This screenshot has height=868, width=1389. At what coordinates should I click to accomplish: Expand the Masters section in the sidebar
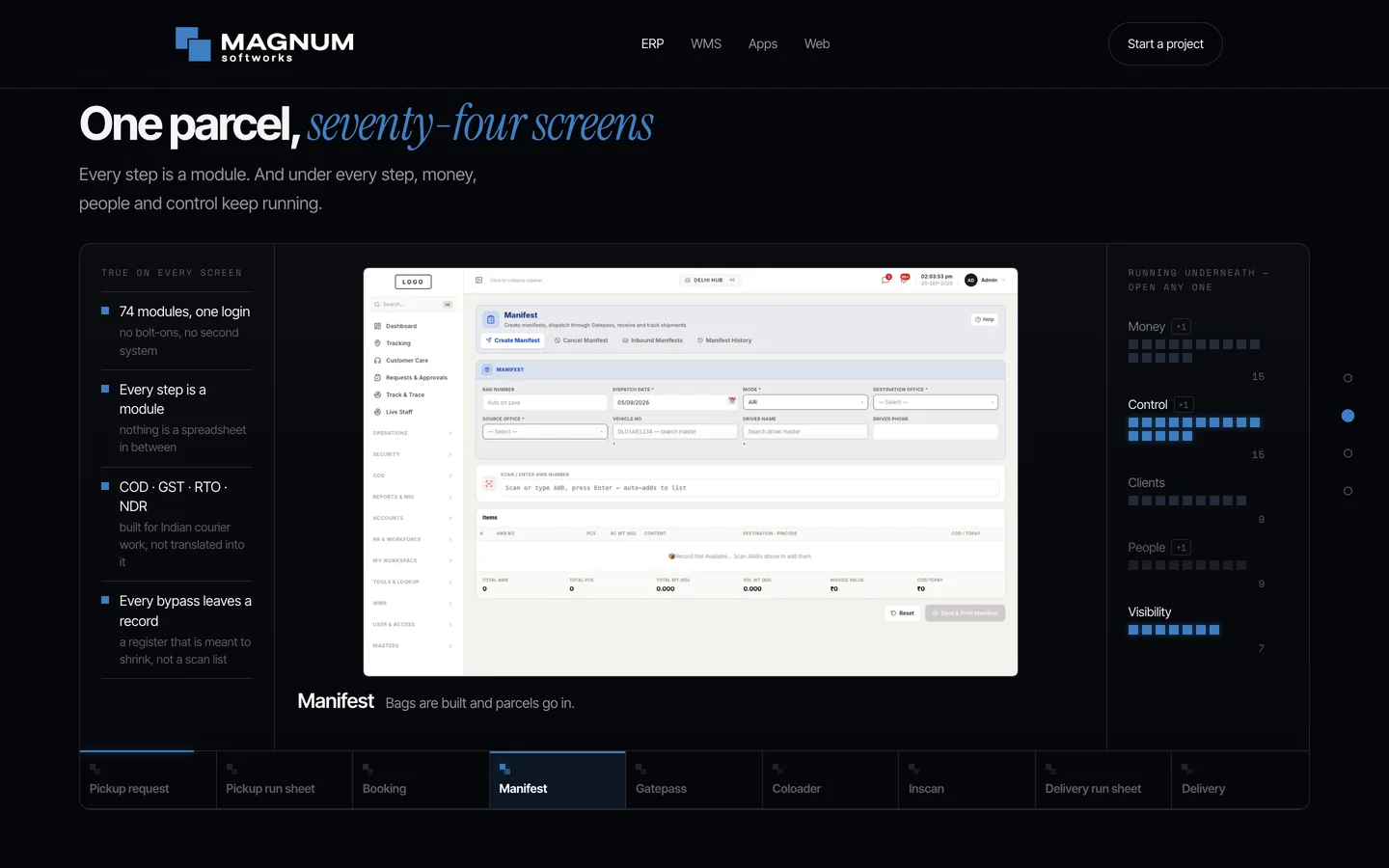coord(413,645)
